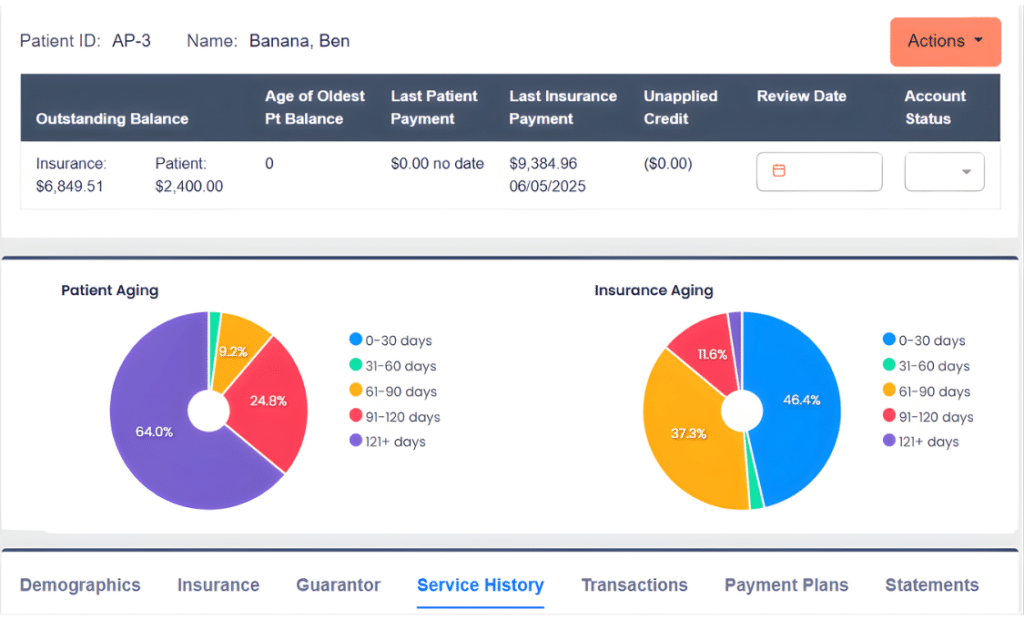The height and width of the screenshot is (620, 1024).
Task: Expand the Account Status dropdown
Action: (x=944, y=171)
